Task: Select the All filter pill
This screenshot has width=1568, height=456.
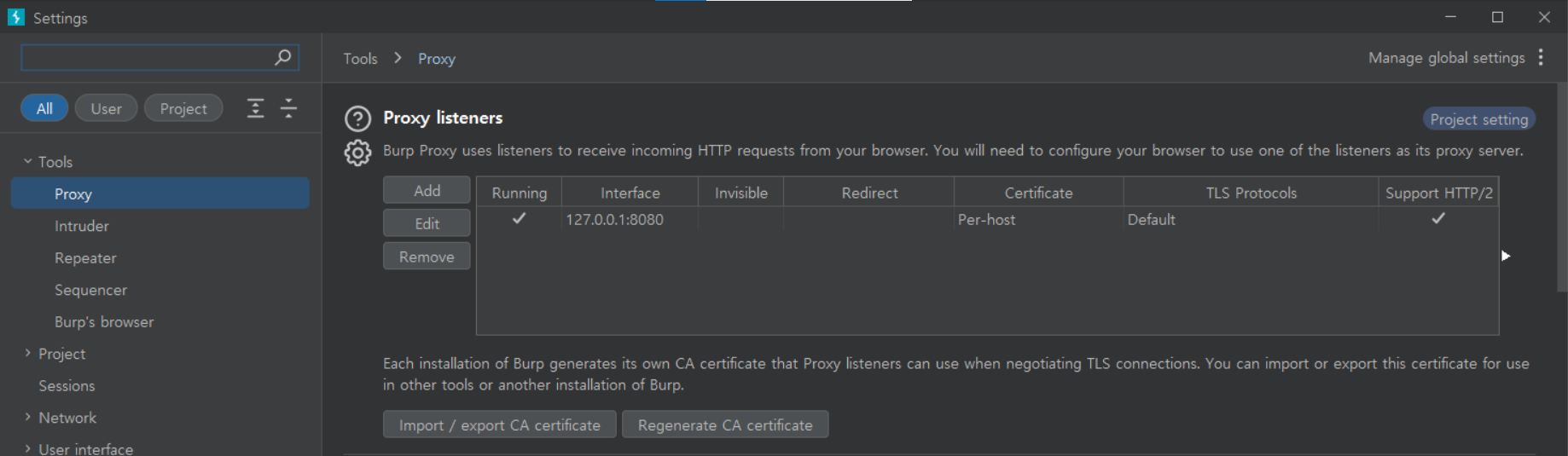Action: click(x=44, y=108)
